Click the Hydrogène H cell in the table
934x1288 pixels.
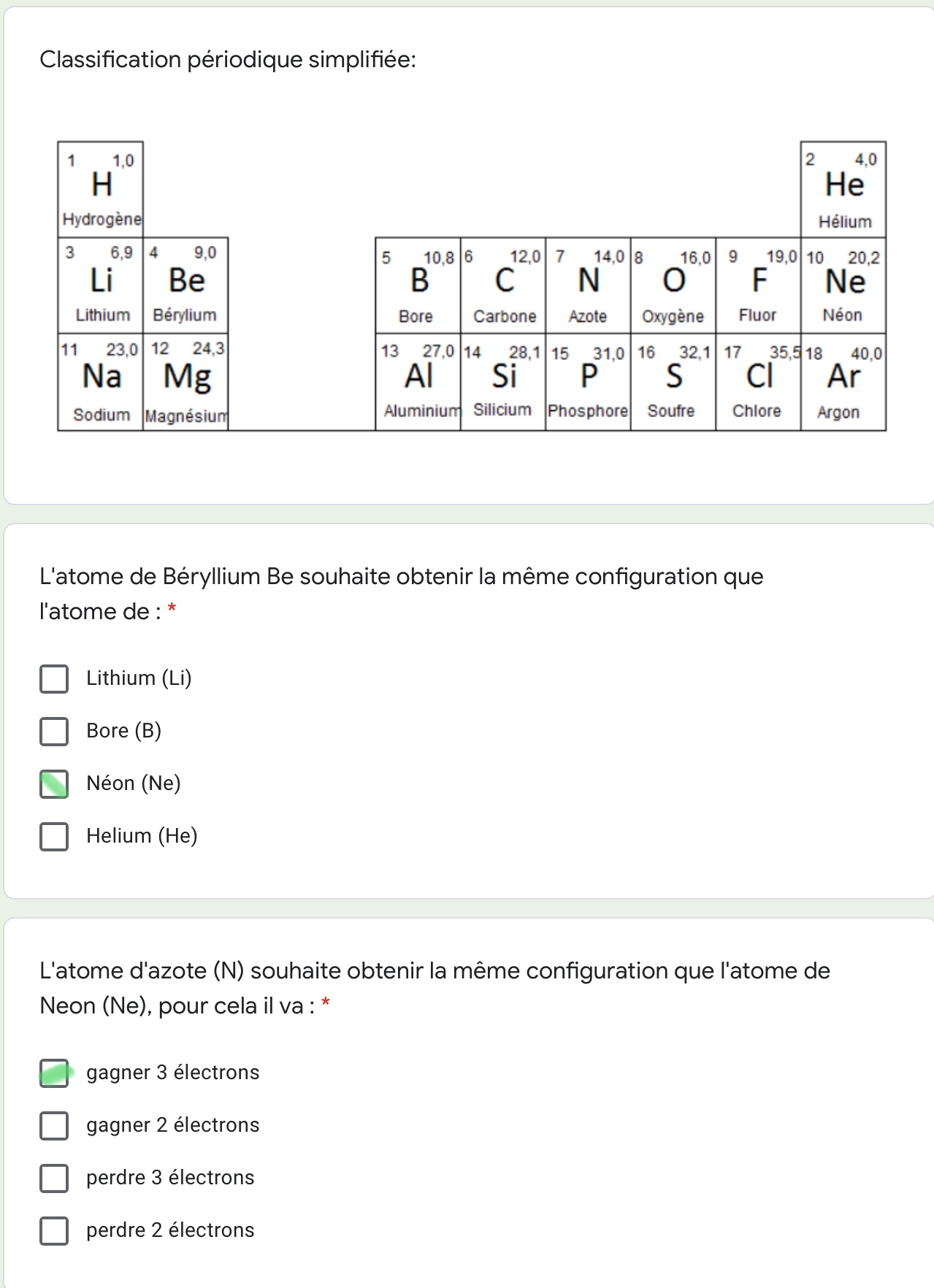pyautogui.click(x=101, y=189)
